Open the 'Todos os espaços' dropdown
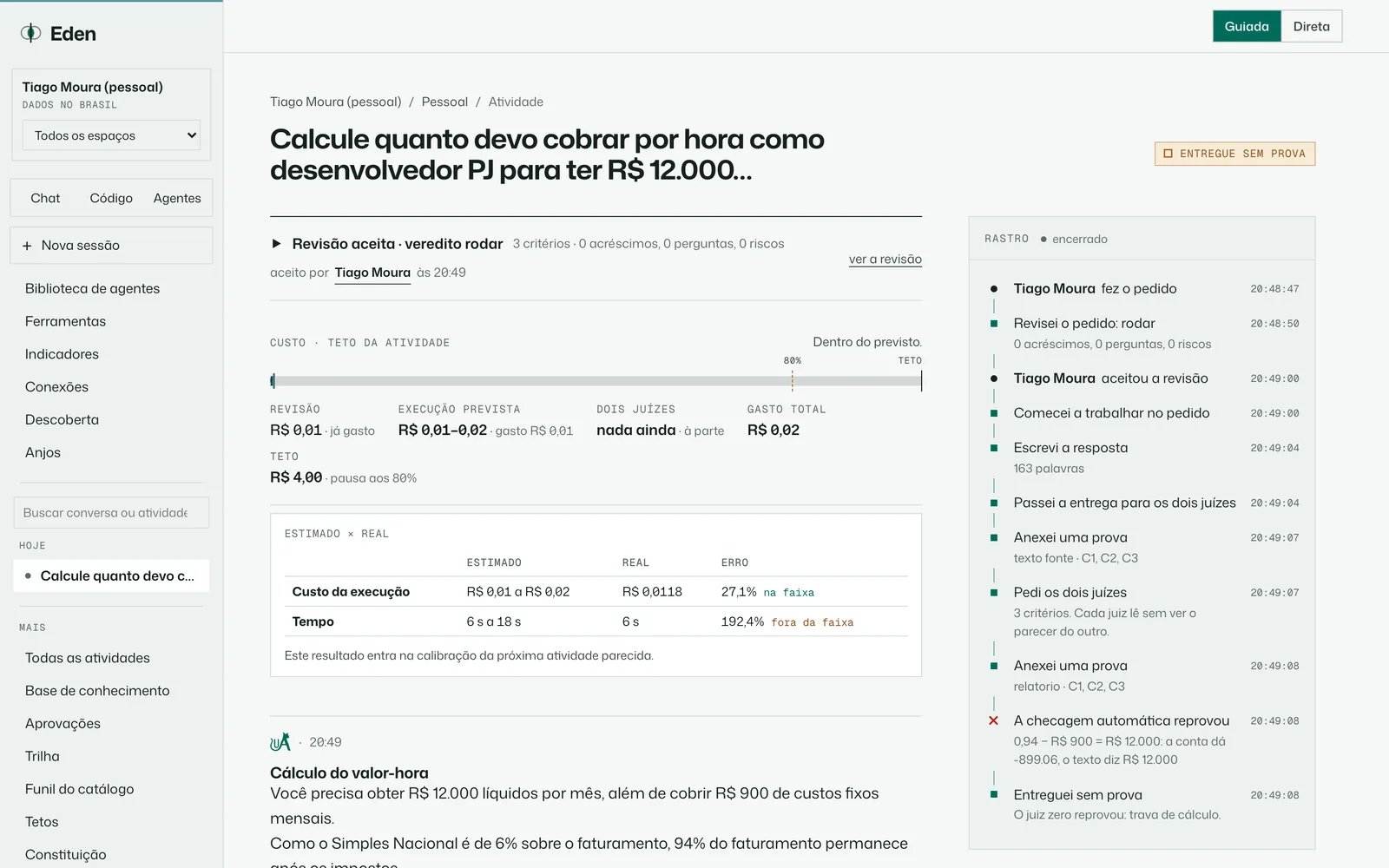 [111, 135]
